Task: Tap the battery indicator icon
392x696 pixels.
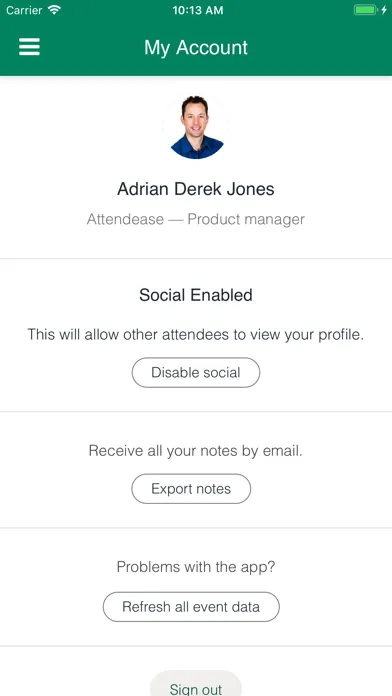Action: pyautogui.click(x=365, y=10)
